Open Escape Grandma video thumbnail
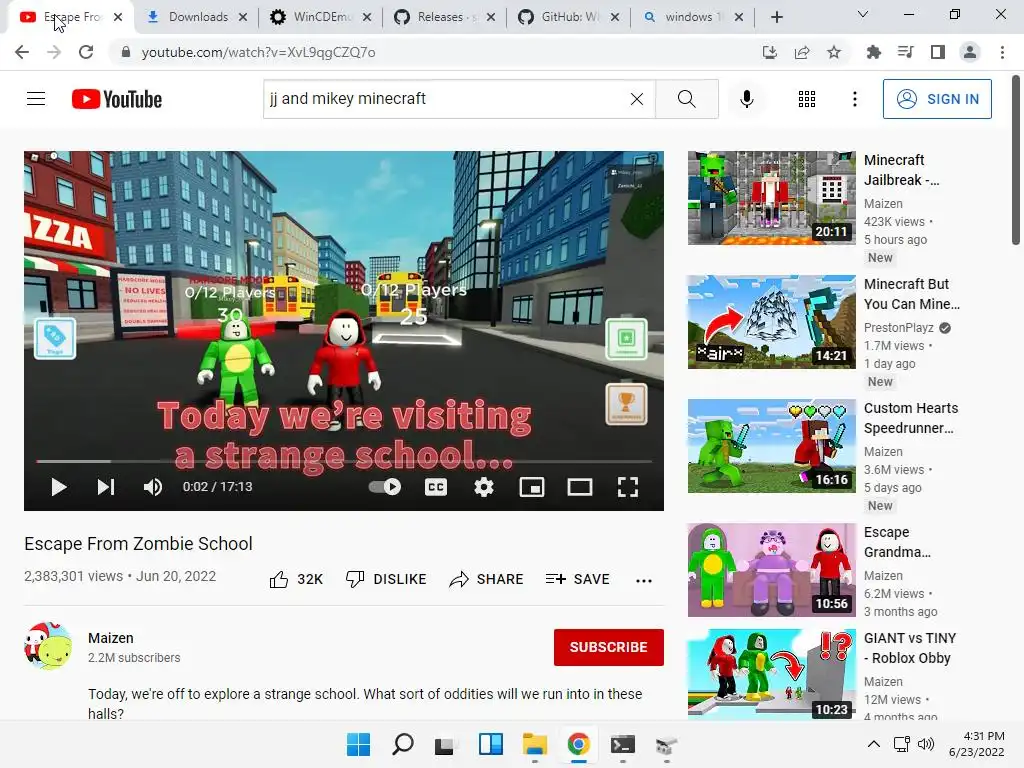 pyautogui.click(x=771, y=570)
